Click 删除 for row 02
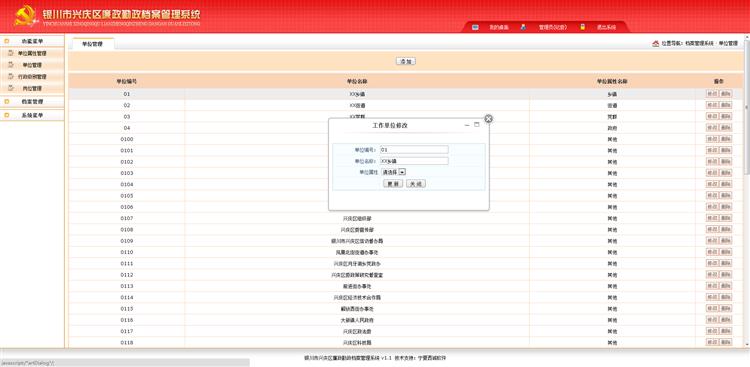 click(726, 105)
